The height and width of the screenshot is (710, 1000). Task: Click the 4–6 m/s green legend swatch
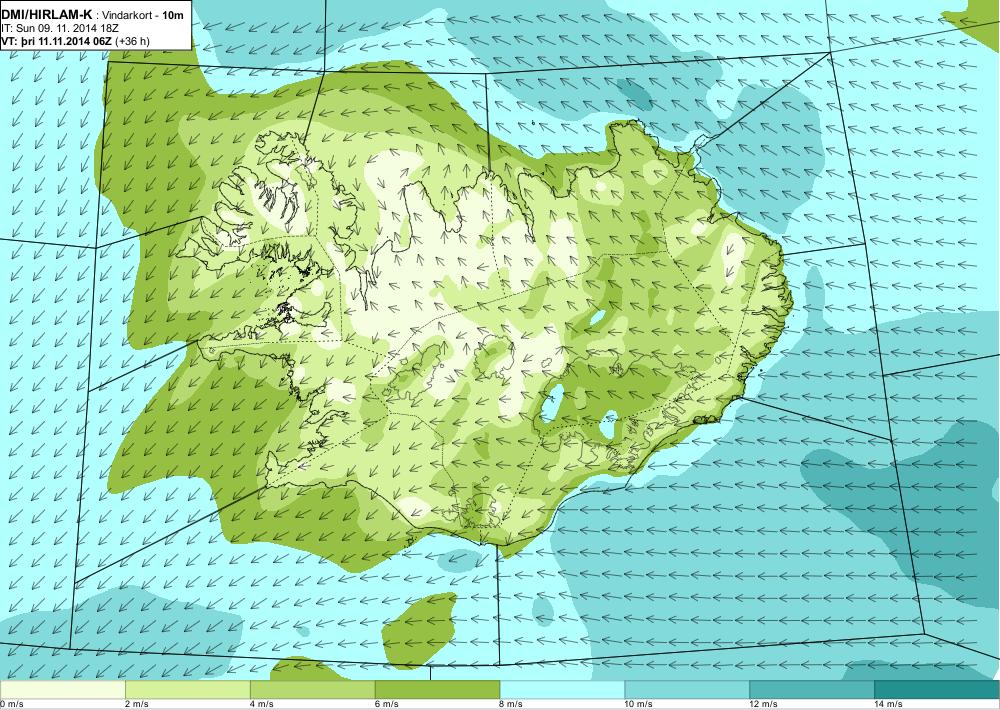pyautogui.click(x=312, y=690)
